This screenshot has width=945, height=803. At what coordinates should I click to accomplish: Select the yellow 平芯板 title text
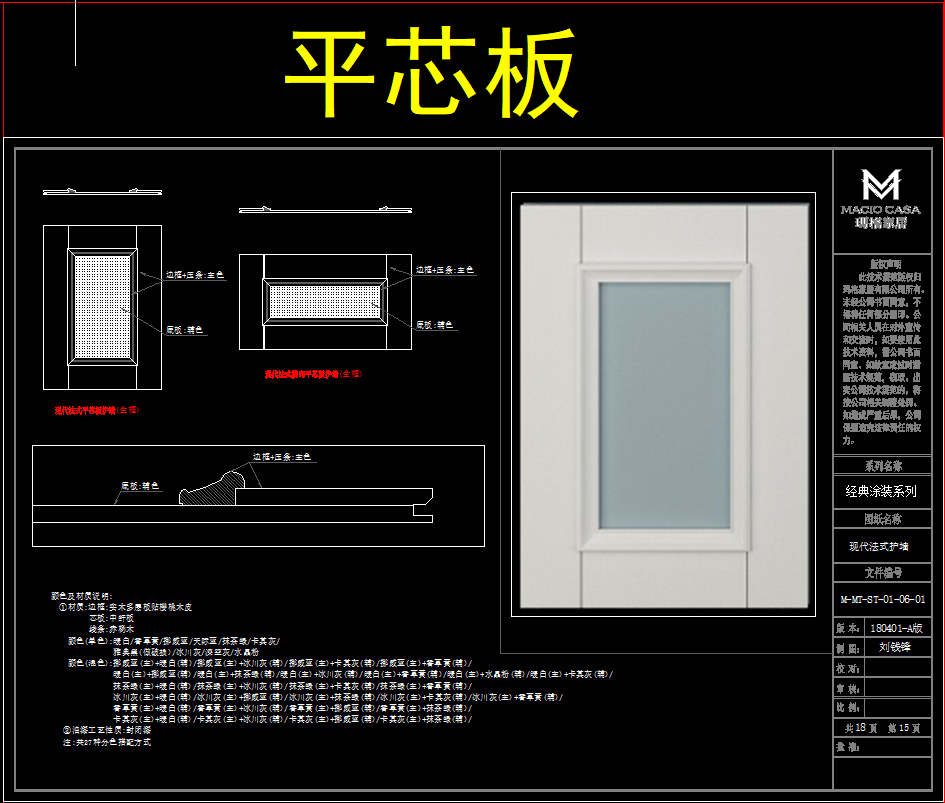point(432,75)
